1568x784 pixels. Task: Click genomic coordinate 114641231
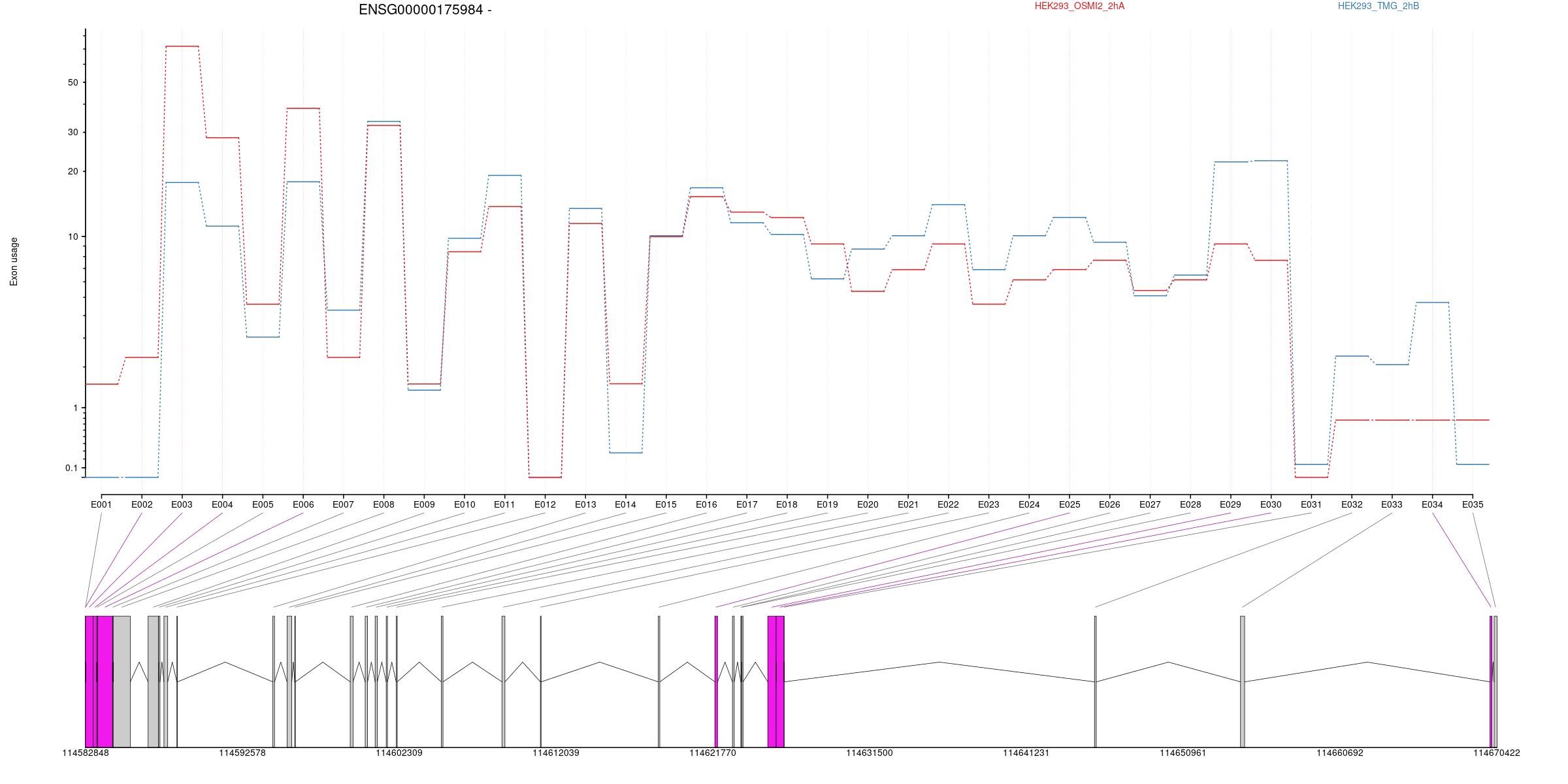click(1026, 753)
